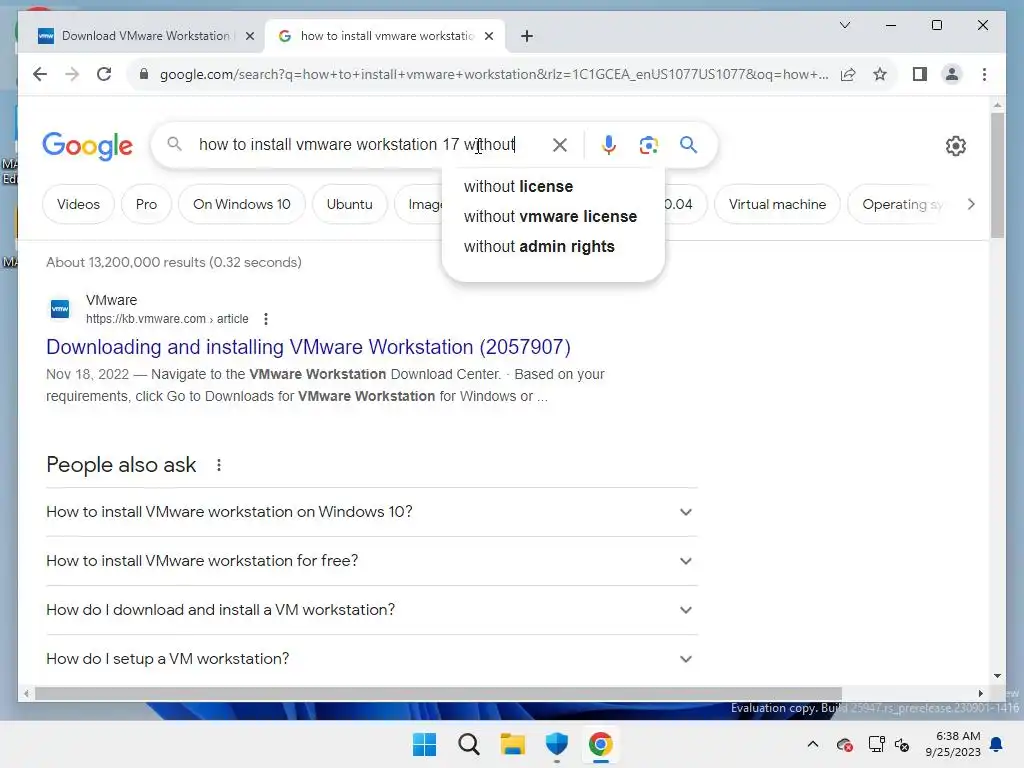Expand 'How to install VMware workstation for free?'
Viewport: 1024px width, 768px height.
click(x=372, y=561)
